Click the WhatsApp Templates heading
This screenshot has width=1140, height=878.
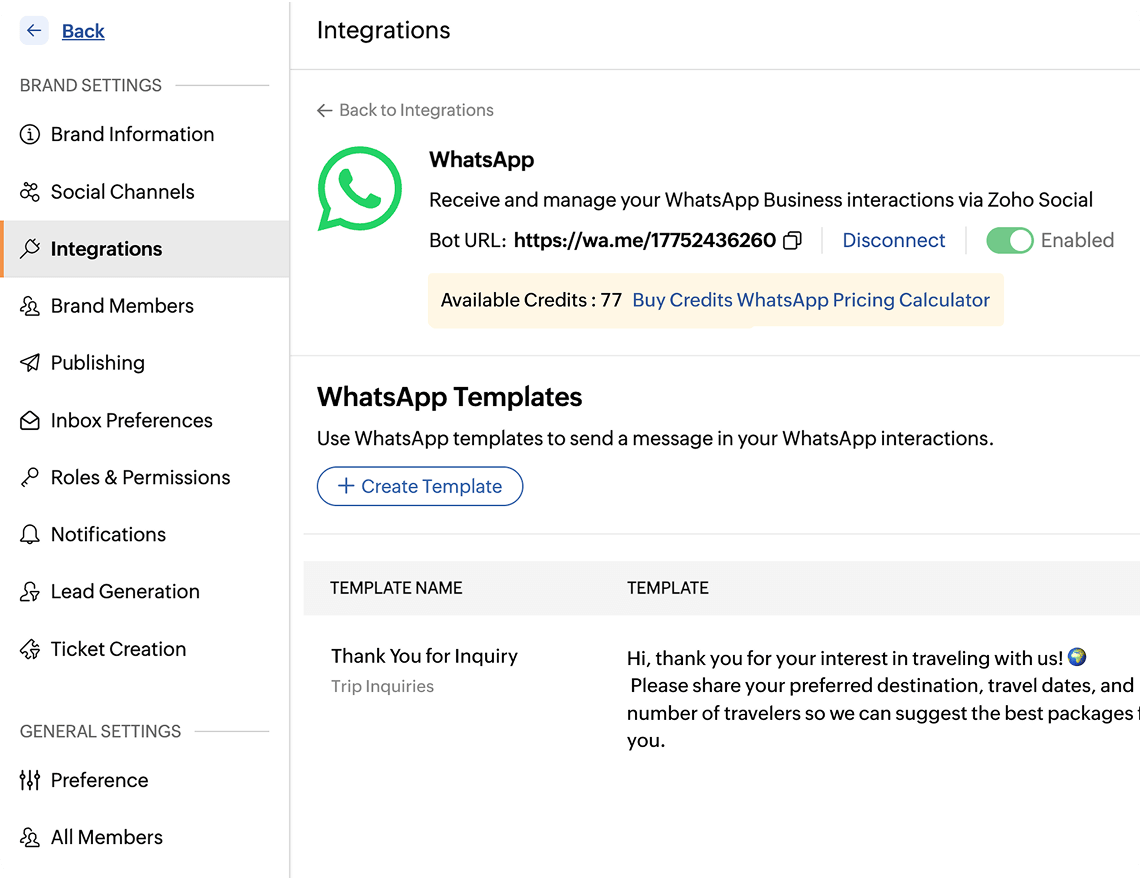[x=449, y=397]
